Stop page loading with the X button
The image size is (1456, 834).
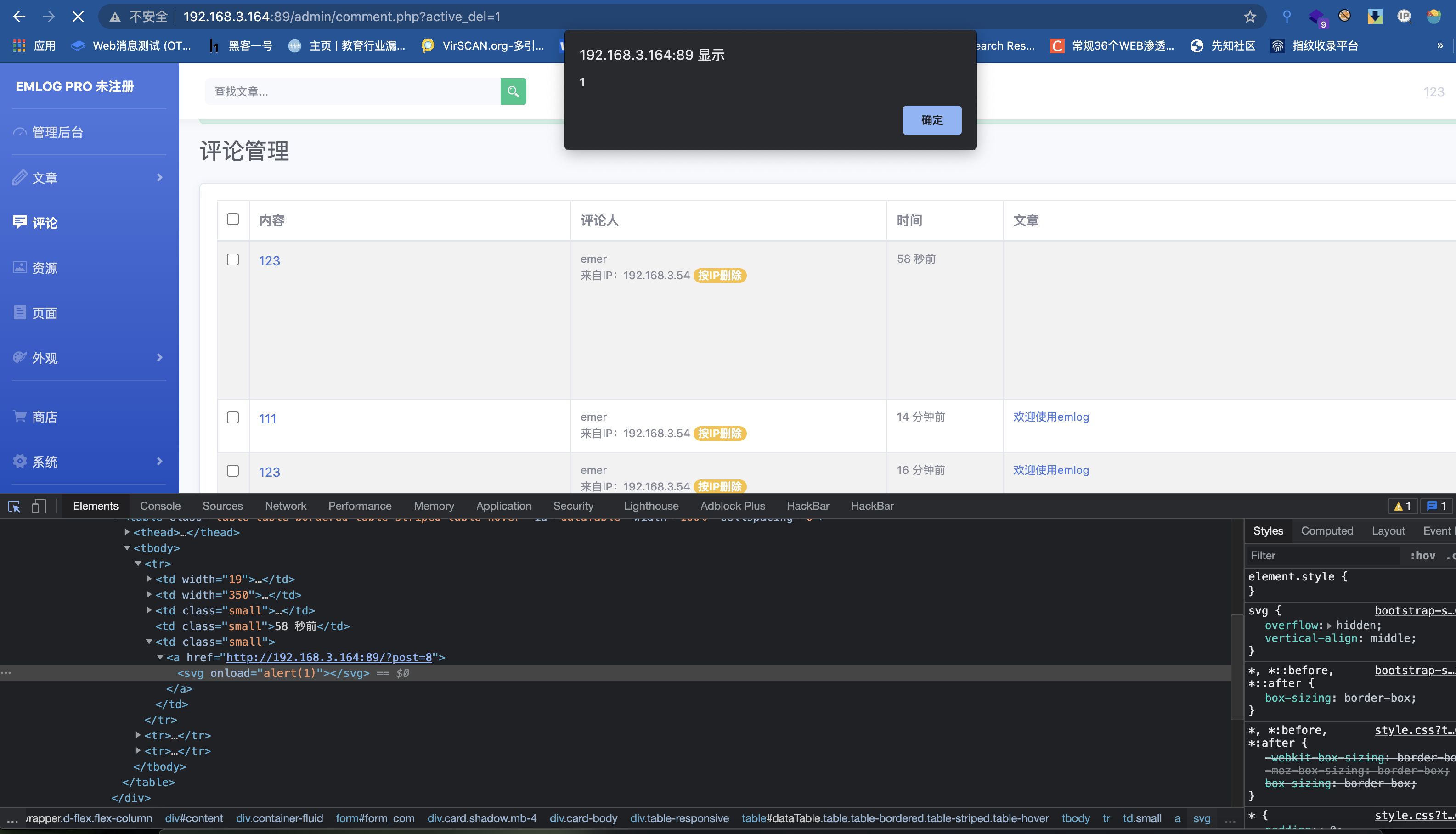click(x=78, y=17)
